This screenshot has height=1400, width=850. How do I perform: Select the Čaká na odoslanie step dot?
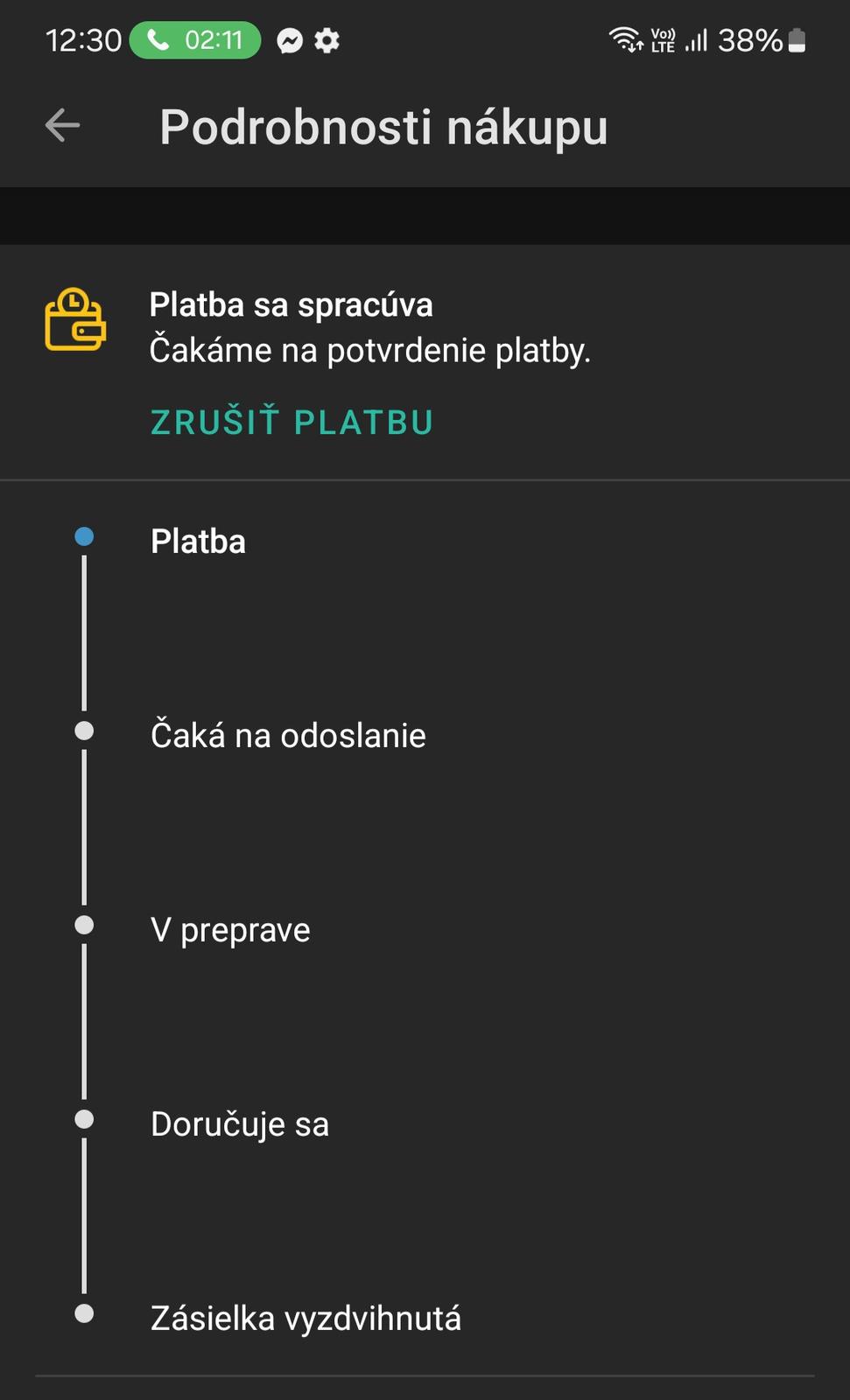pos(84,731)
